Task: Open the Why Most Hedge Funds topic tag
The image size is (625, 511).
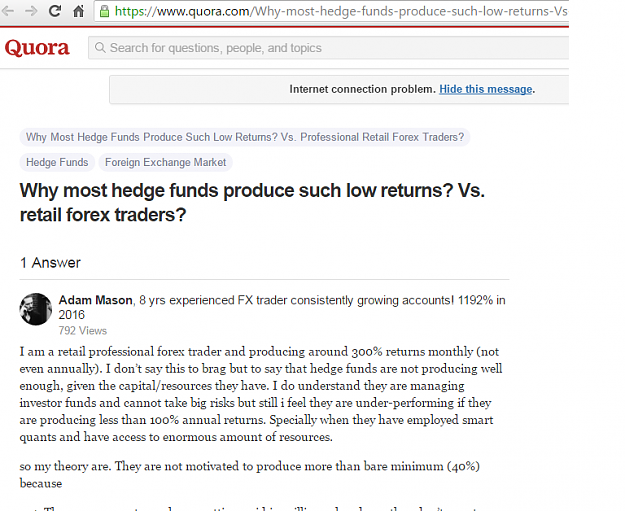Action: tap(245, 137)
